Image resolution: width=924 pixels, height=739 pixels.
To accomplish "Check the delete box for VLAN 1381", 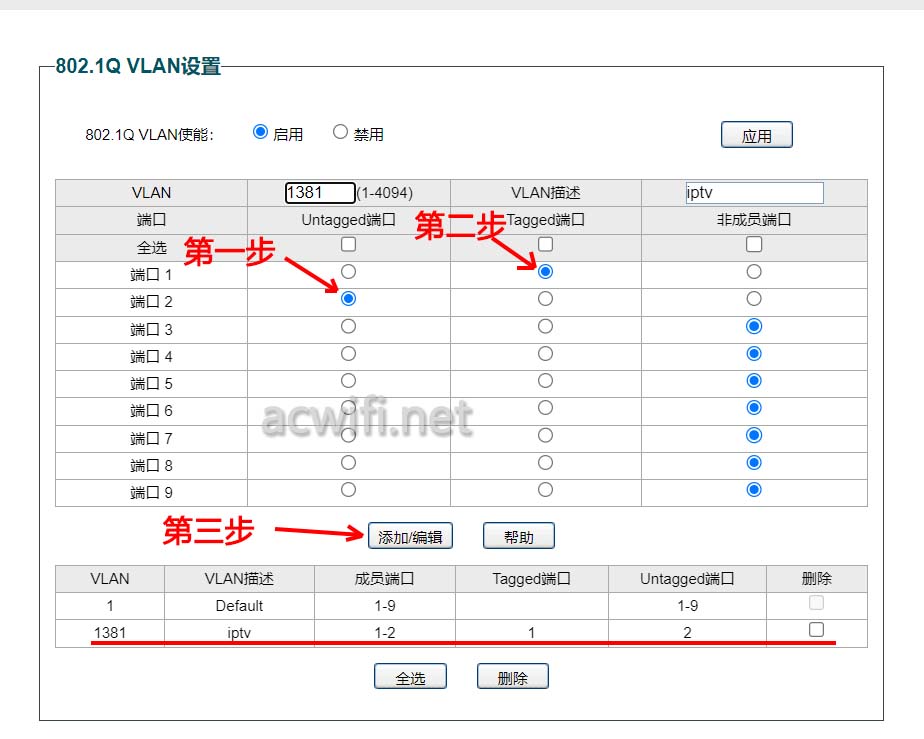I will (816, 629).
